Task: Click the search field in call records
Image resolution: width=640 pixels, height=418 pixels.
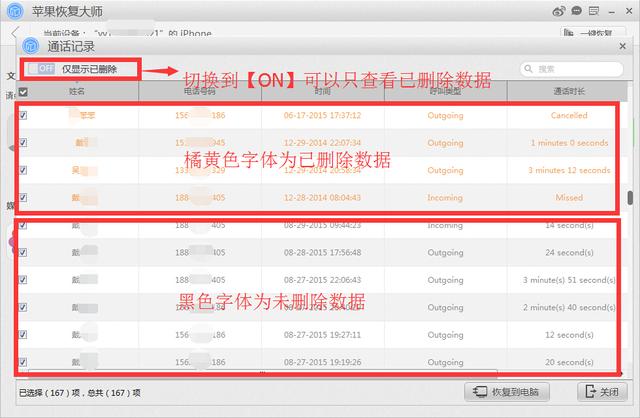Action: [x=571, y=69]
